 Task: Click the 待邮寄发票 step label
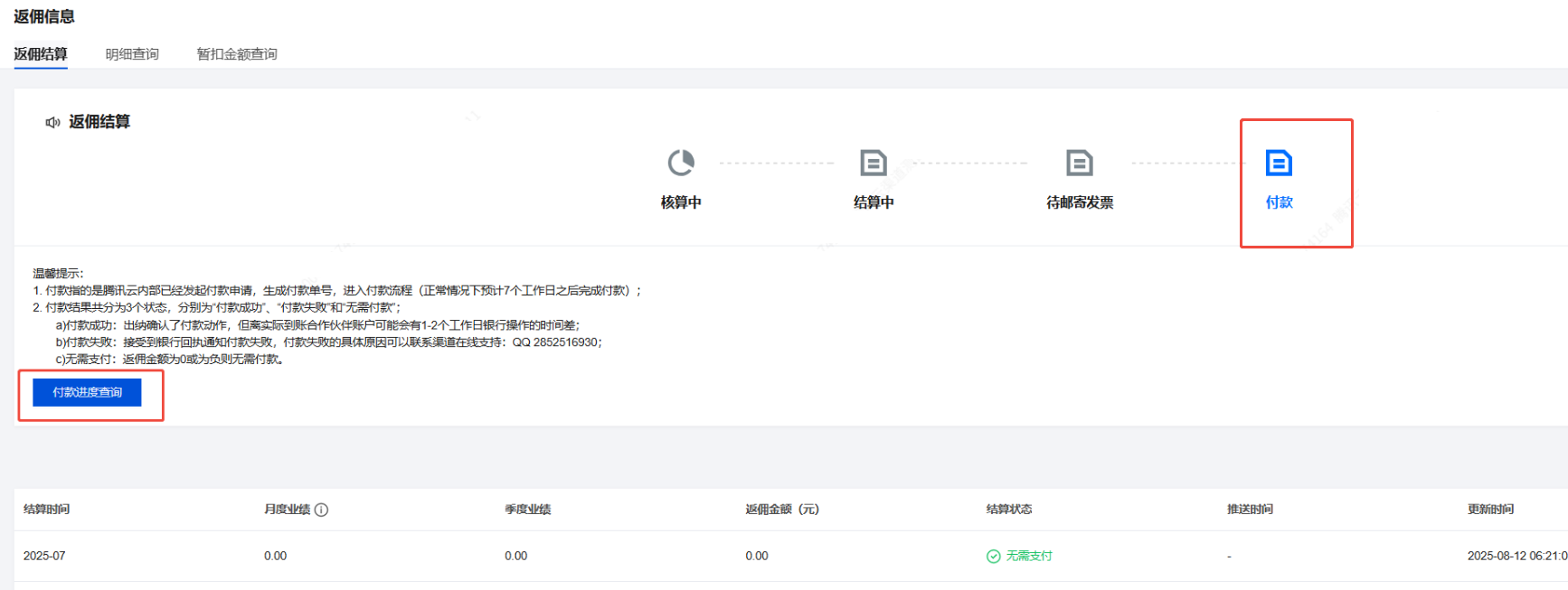click(x=1080, y=202)
